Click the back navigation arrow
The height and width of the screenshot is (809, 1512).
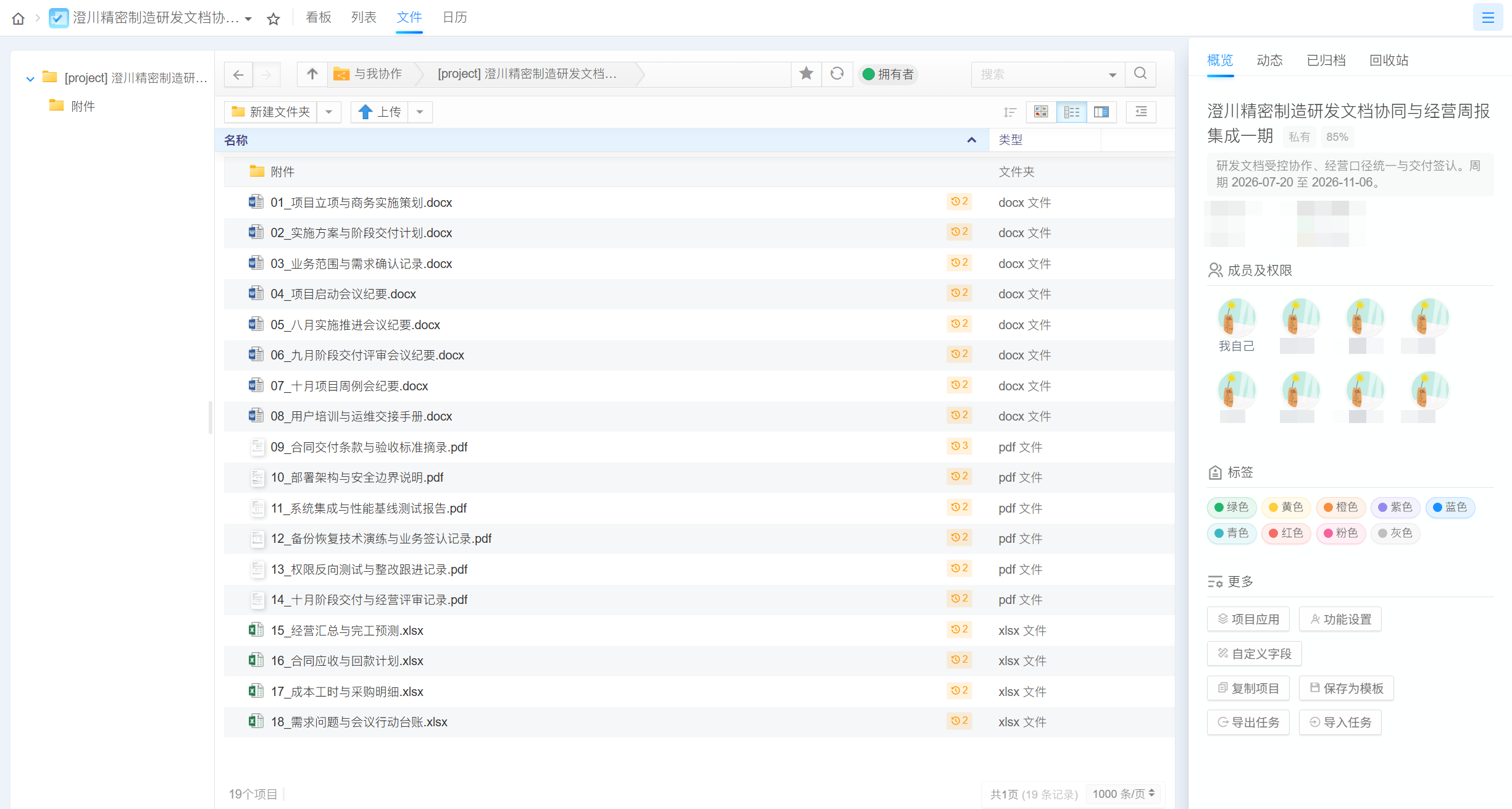click(238, 75)
